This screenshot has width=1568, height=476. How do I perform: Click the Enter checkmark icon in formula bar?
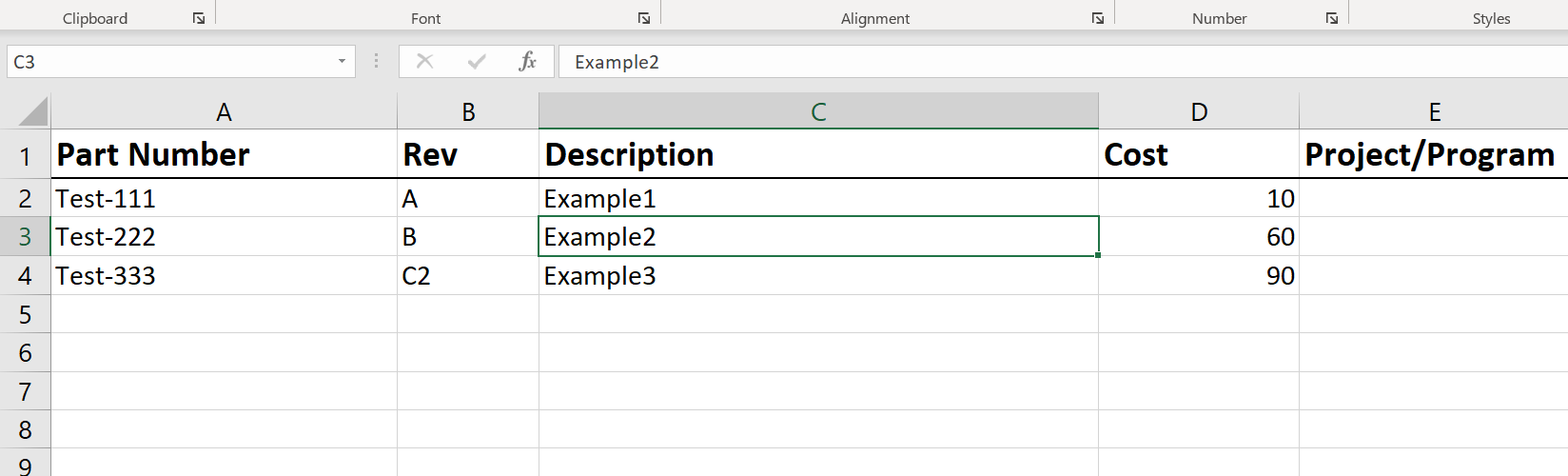pos(477,62)
